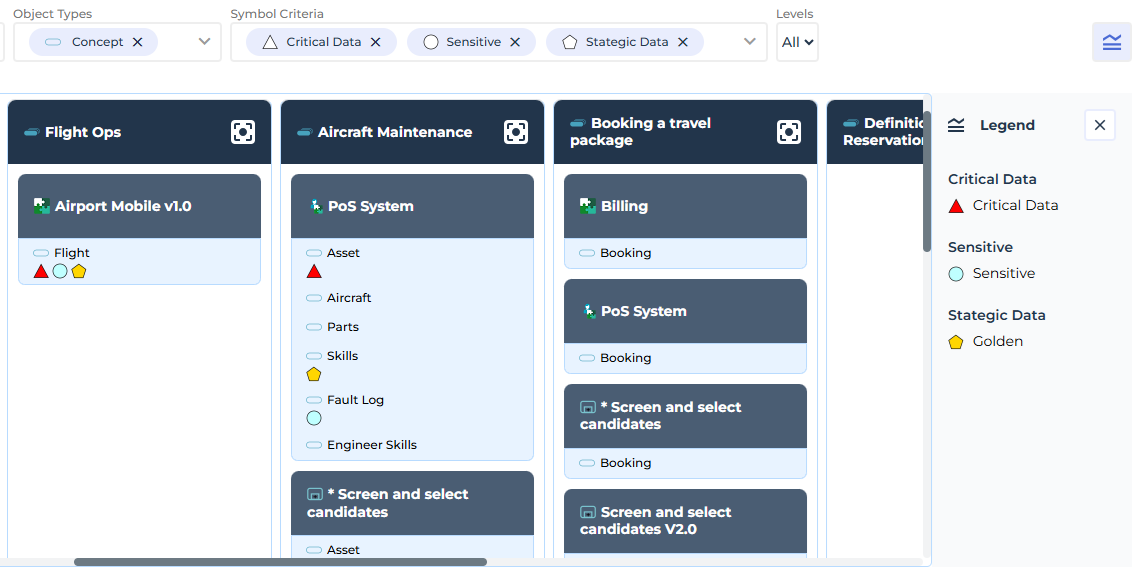Select the Flight concept item

[72, 253]
